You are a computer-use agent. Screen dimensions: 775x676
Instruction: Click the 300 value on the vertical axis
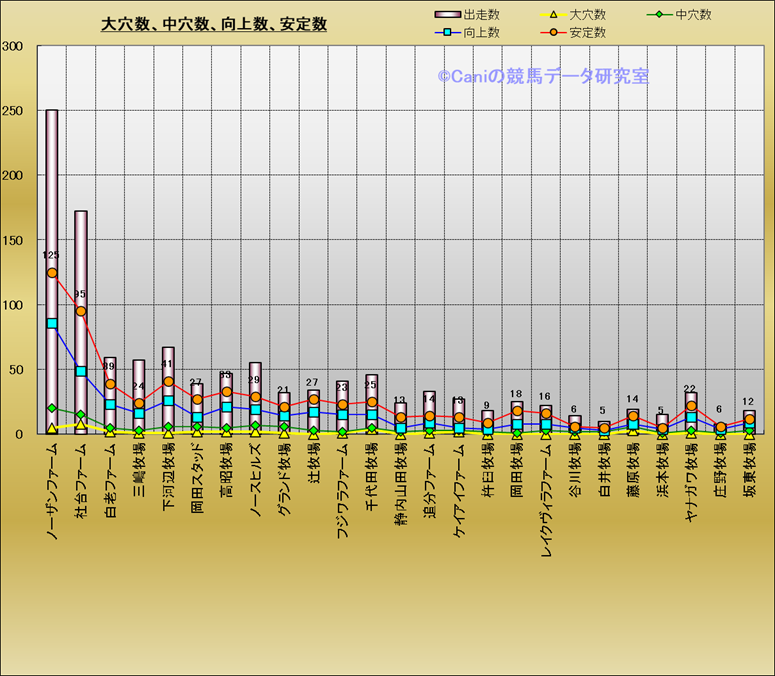coord(13,46)
